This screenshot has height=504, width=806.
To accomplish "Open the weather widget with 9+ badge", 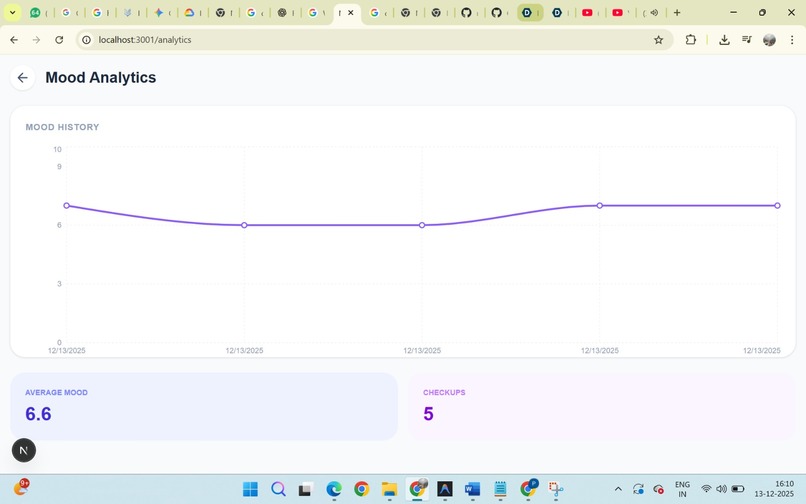I will point(21,487).
